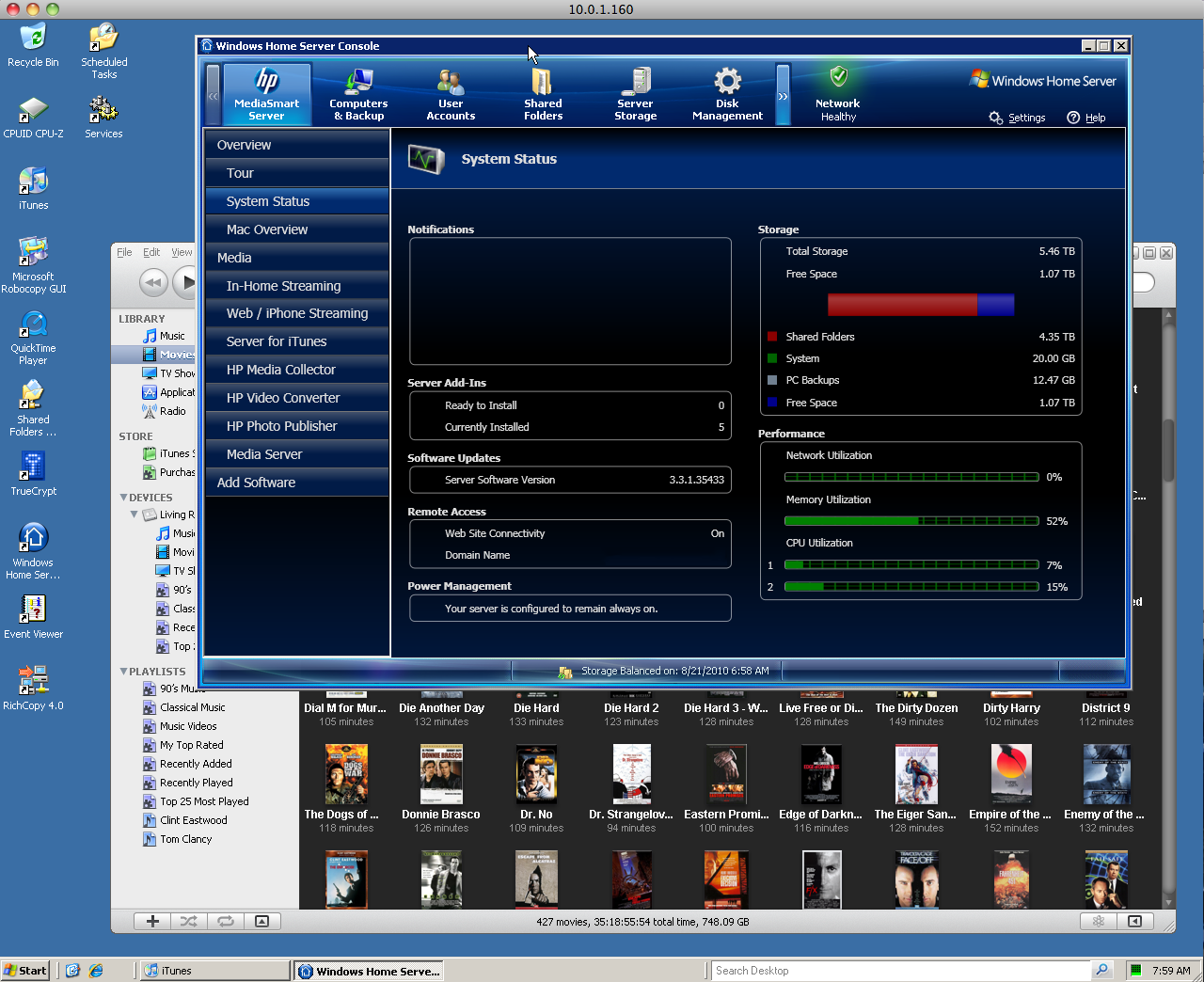This screenshot has width=1204, height=982.
Task: Select Overview in console sidebar
Action: 297,145
